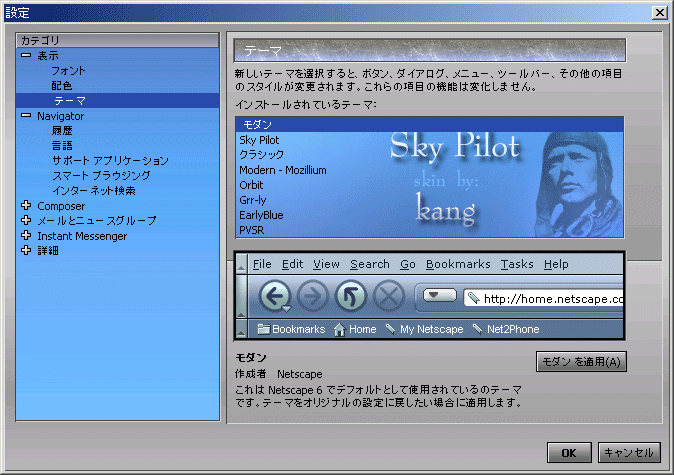Select the EarlyBlue theme
The image size is (674, 475).
click(x=261, y=215)
